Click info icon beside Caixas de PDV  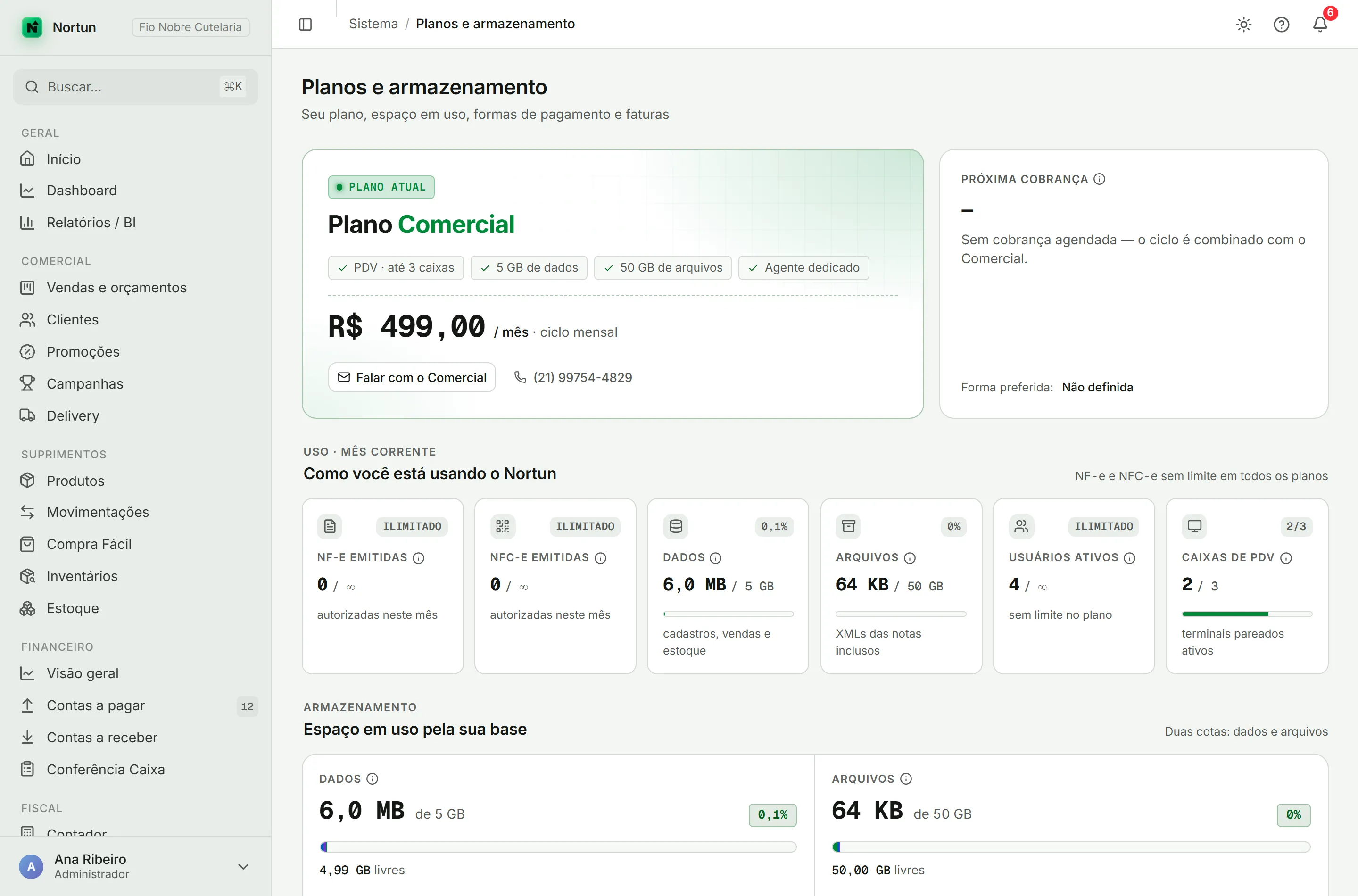tap(1286, 558)
